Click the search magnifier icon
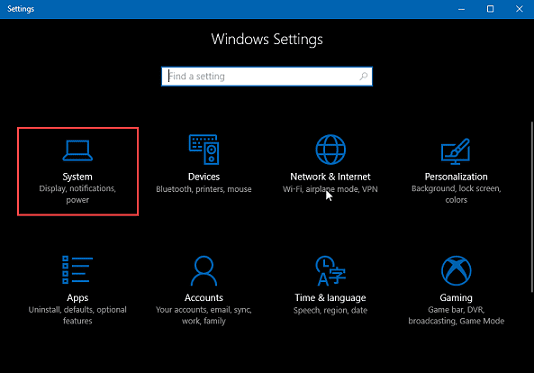 point(364,76)
